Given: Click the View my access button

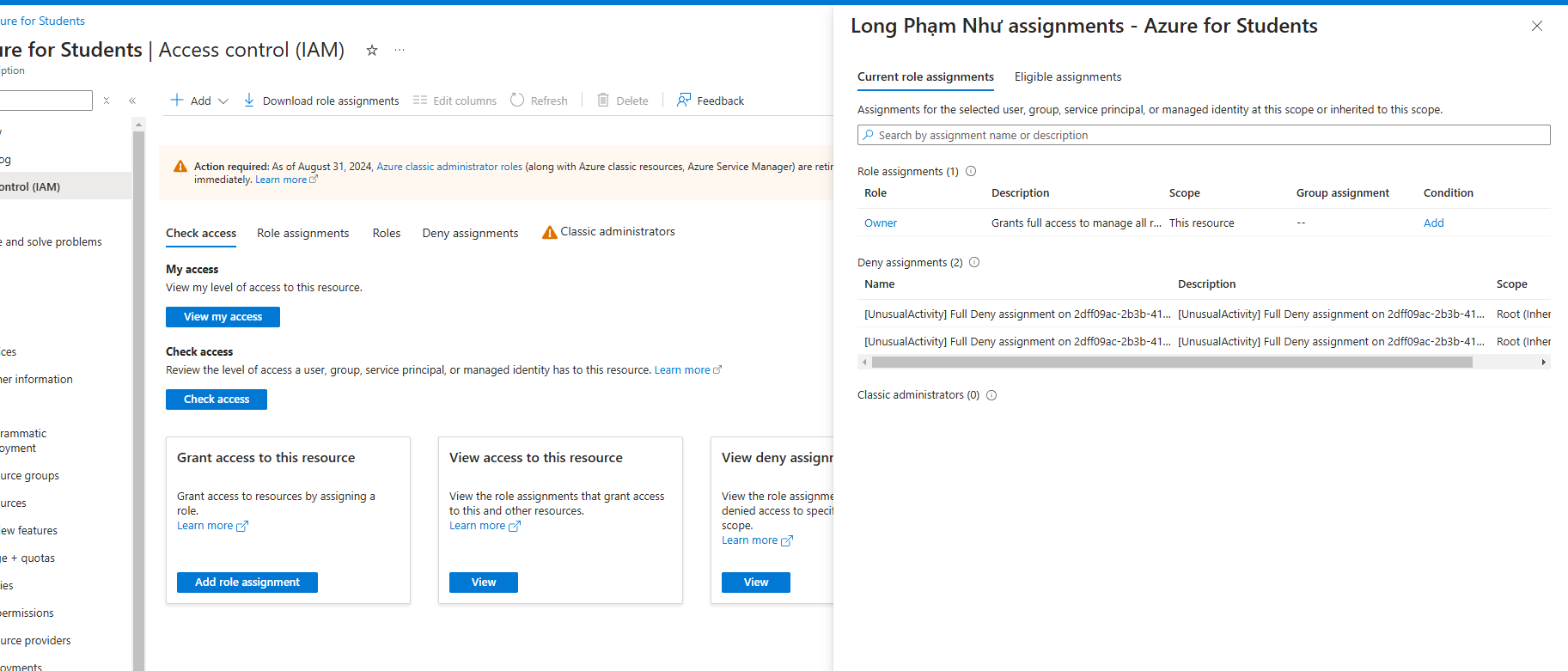Looking at the screenshot, I should [223, 317].
